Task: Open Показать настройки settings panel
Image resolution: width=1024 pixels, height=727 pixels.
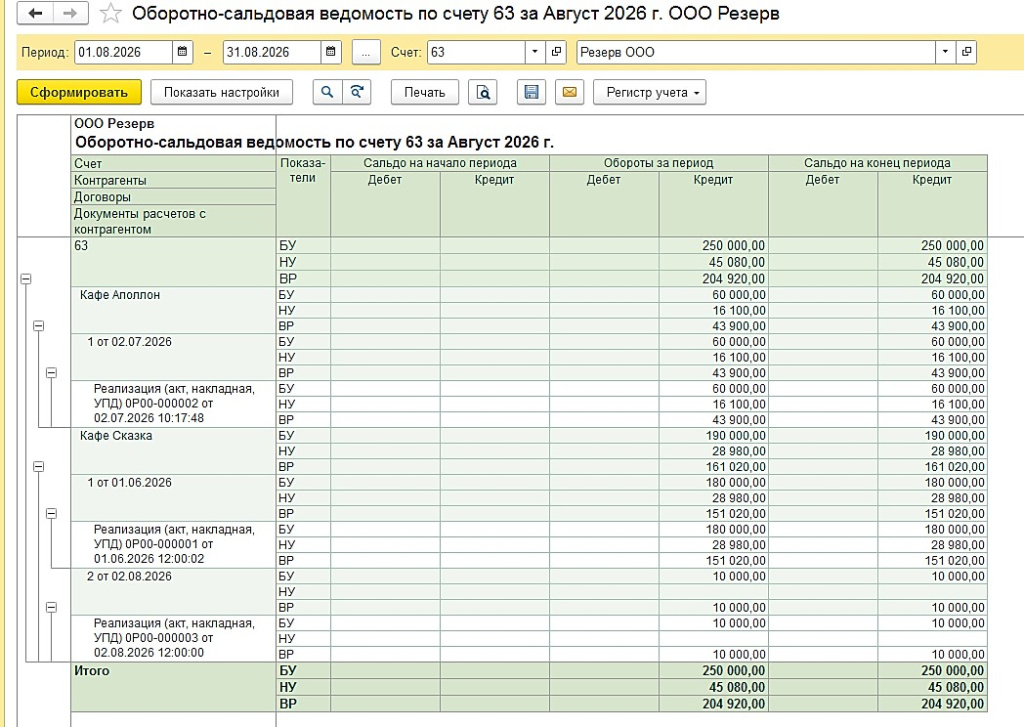Action: pos(221,92)
